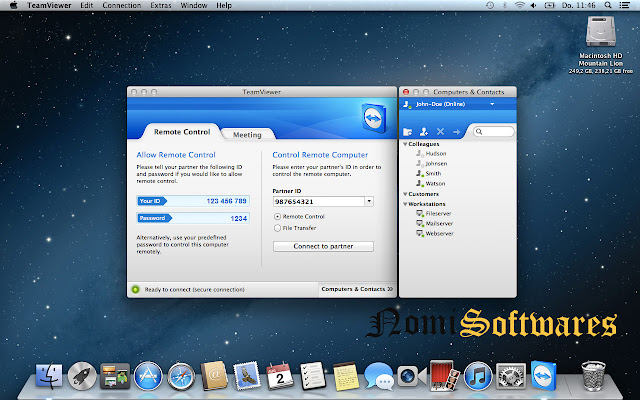The image size is (640, 400).
Task: Open System Preferences gear in Dock
Action: (511, 376)
